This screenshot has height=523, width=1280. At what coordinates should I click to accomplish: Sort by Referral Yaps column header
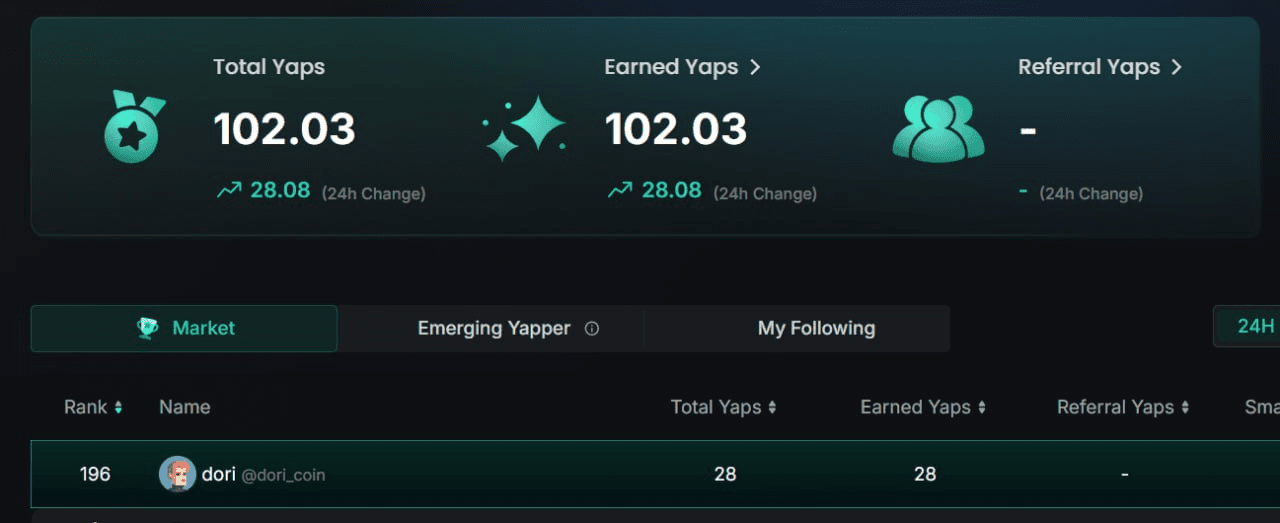point(1123,407)
